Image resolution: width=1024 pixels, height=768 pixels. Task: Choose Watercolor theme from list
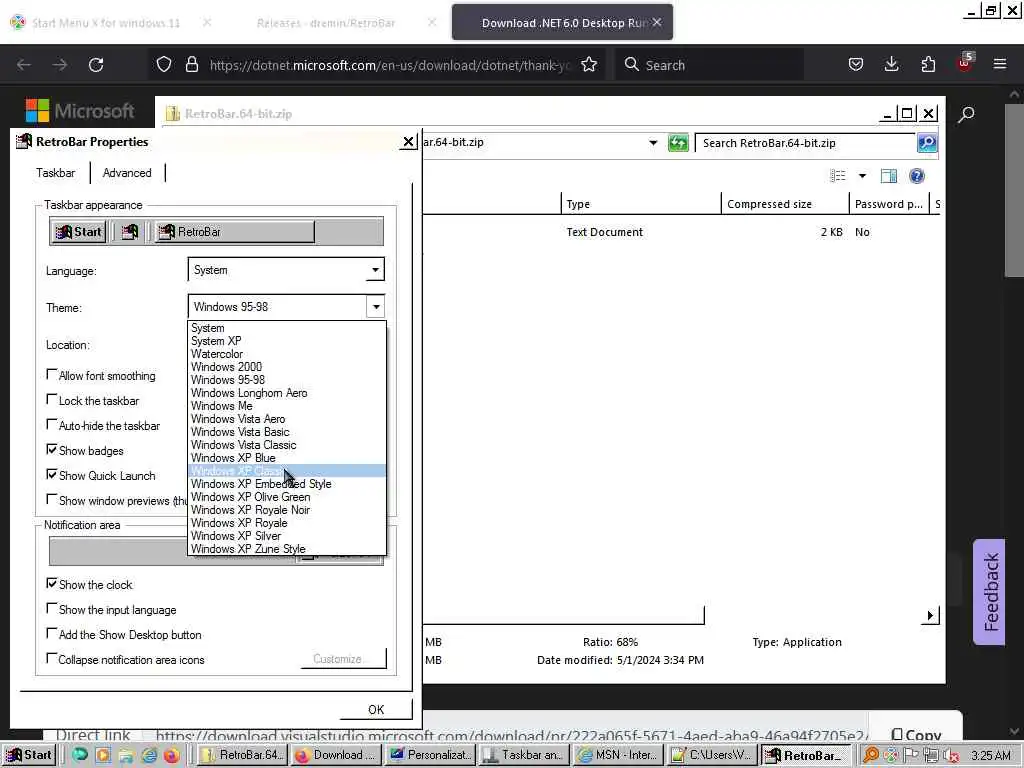pyautogui.click(x=287, y=353)
